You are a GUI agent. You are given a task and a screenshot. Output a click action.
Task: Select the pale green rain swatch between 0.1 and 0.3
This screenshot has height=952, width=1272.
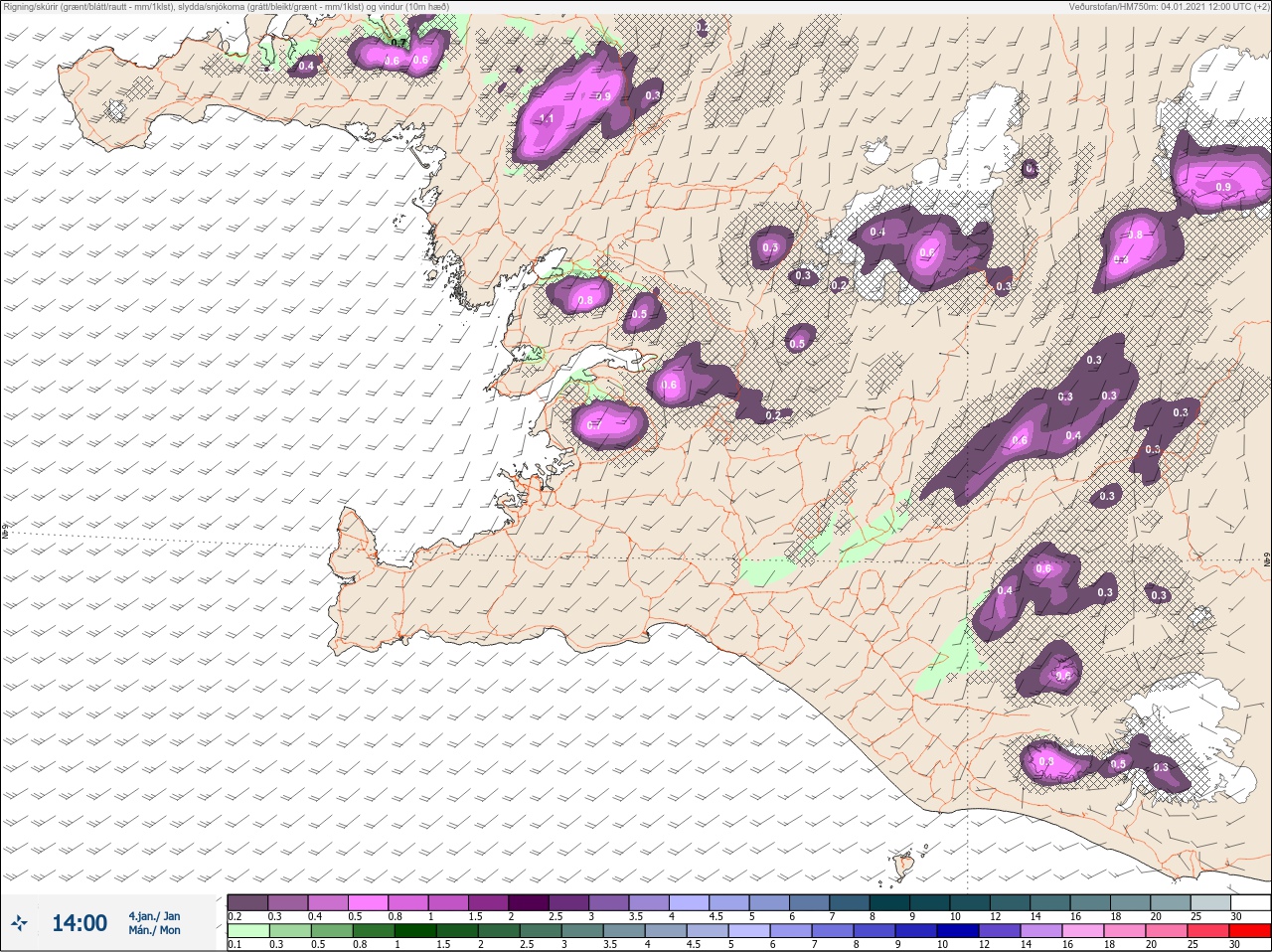pos(247,931)
